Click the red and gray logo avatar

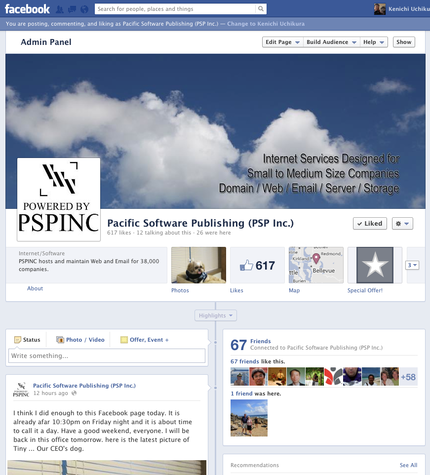click(333, 377)
